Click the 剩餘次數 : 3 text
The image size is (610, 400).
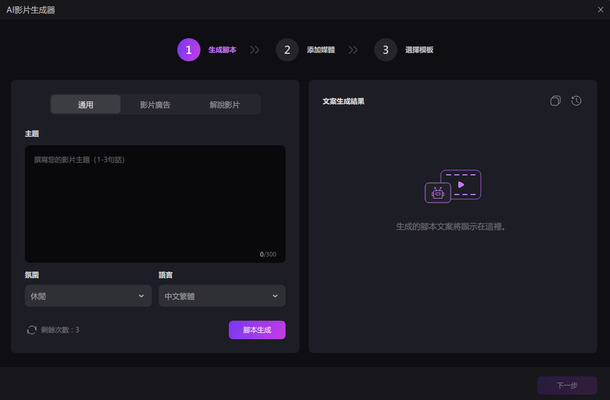60,330
